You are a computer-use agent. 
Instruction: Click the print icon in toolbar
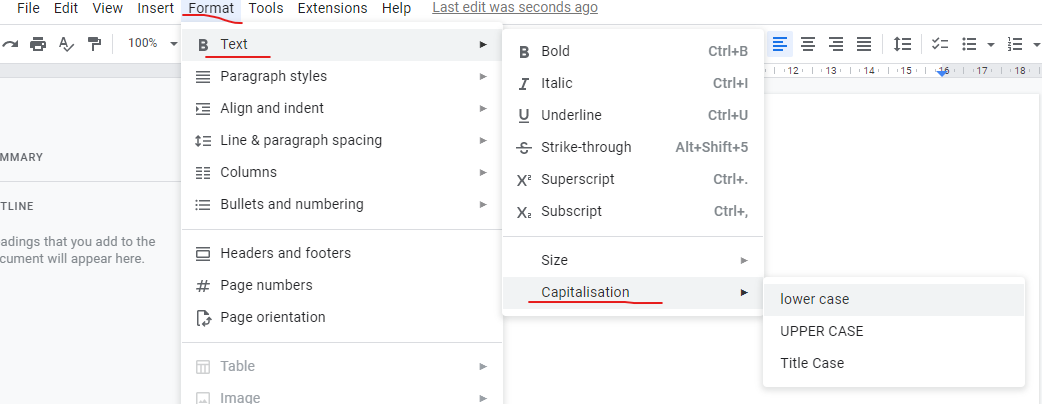point(38,44)
